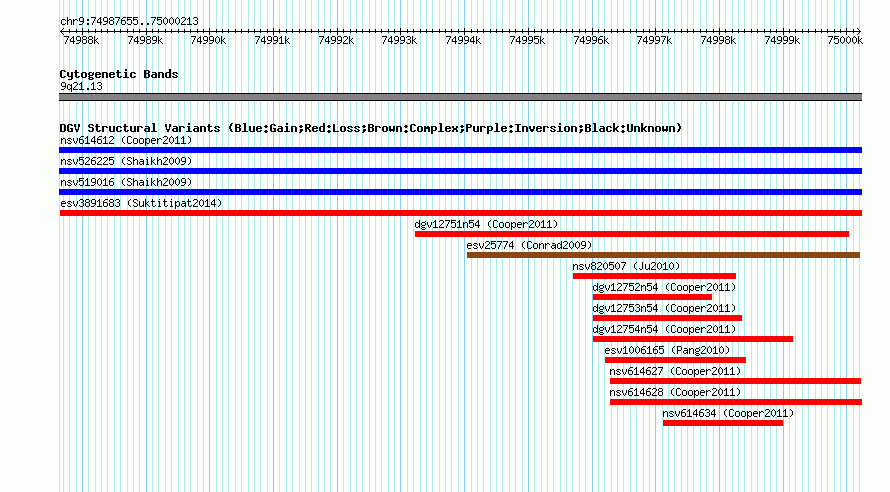Viewport: 890px width, 492px height.
Task: Click the red esv1006165 loss bar
Action: [x=675, y=360]
